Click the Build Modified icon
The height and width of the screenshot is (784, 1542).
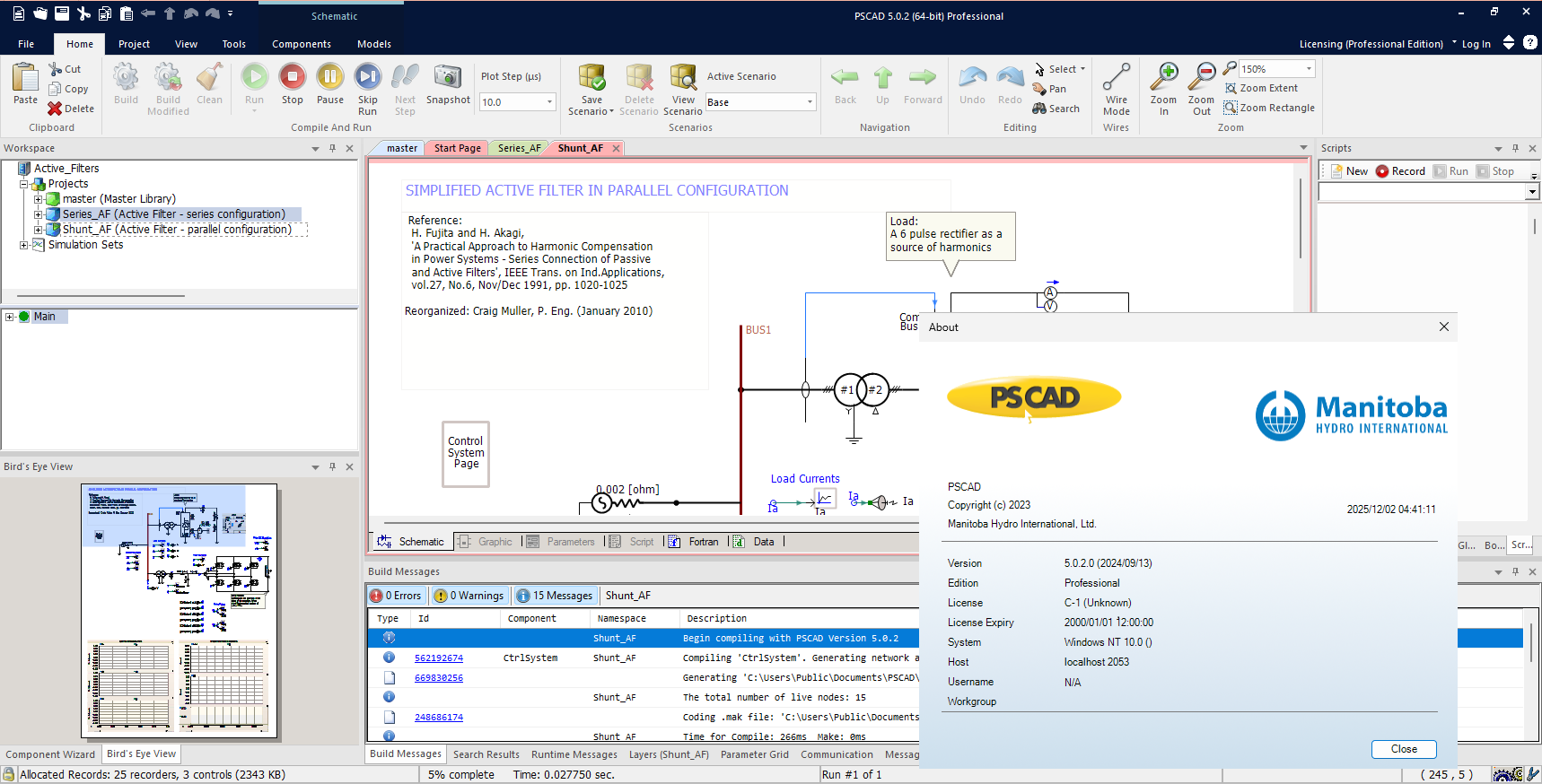pyautogui.click(x=168, y=77)
